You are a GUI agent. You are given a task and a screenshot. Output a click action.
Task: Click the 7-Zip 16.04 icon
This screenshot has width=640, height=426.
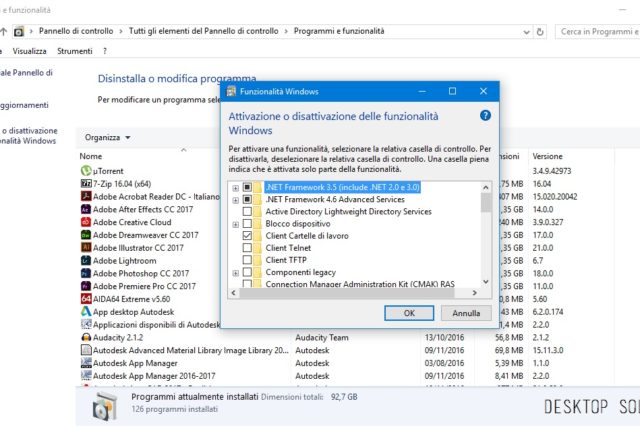point(86,184)
